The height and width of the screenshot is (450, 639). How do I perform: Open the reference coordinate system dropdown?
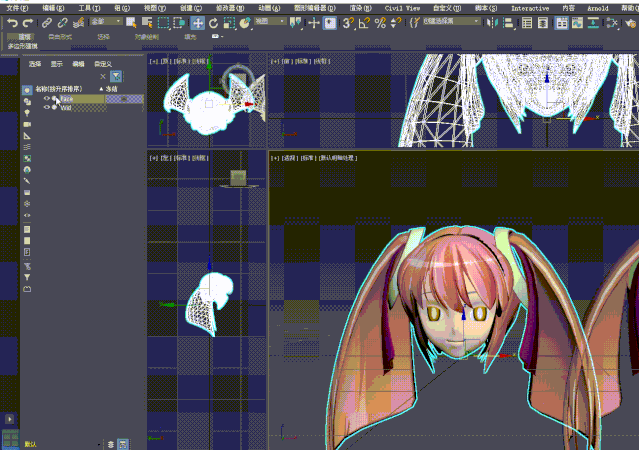coord(270,21)
